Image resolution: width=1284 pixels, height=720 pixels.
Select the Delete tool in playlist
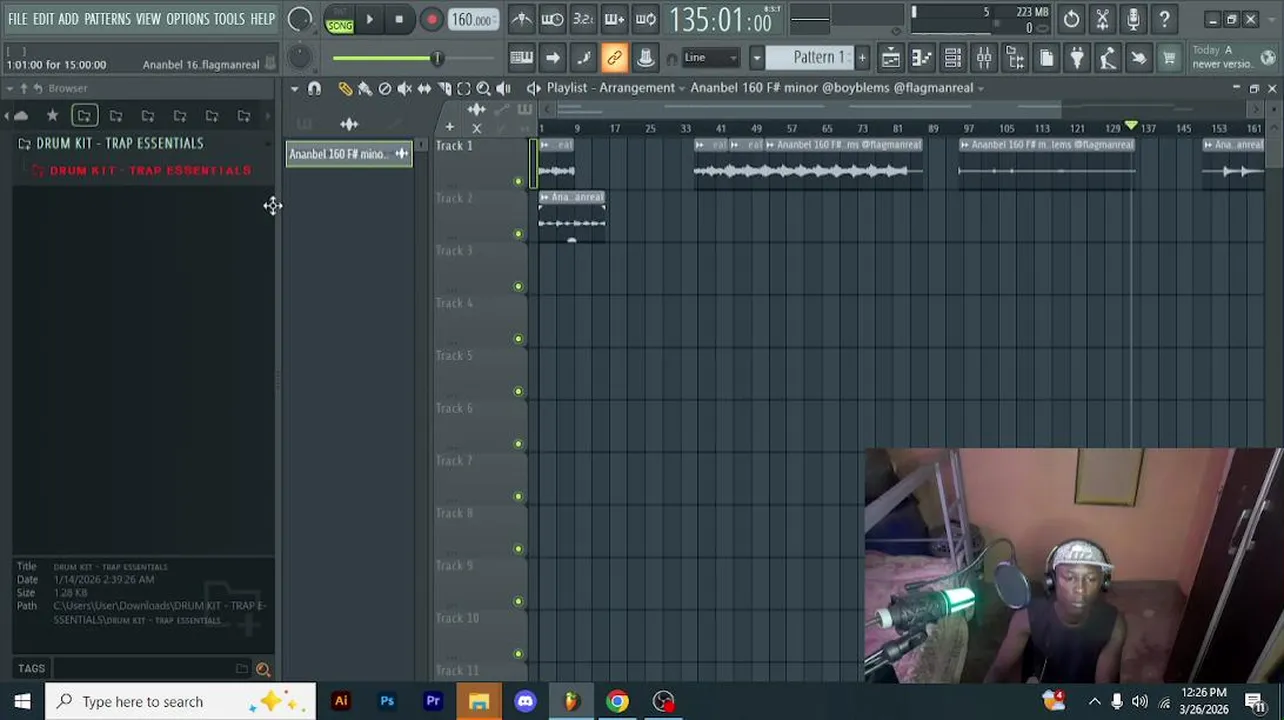point(385,88)
